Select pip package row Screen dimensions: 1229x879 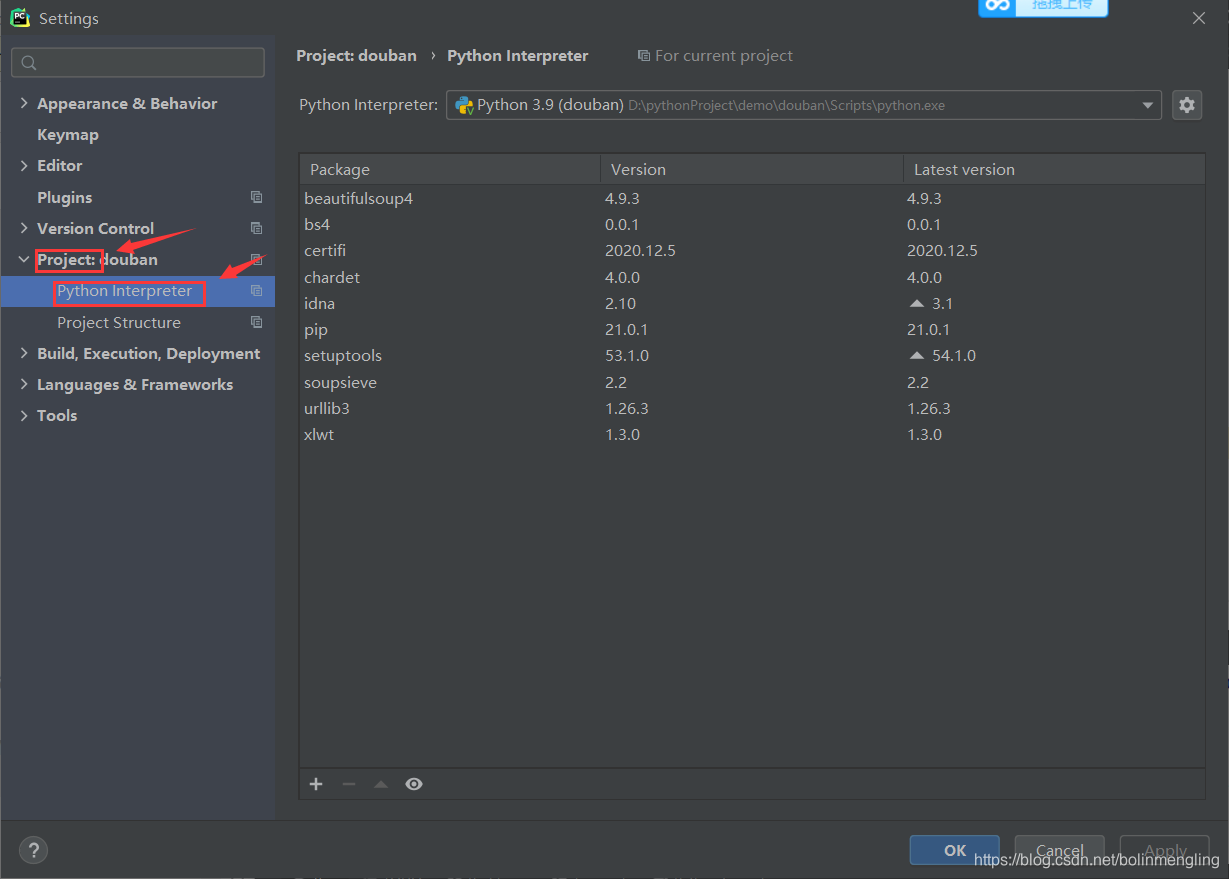click(752, 329)
